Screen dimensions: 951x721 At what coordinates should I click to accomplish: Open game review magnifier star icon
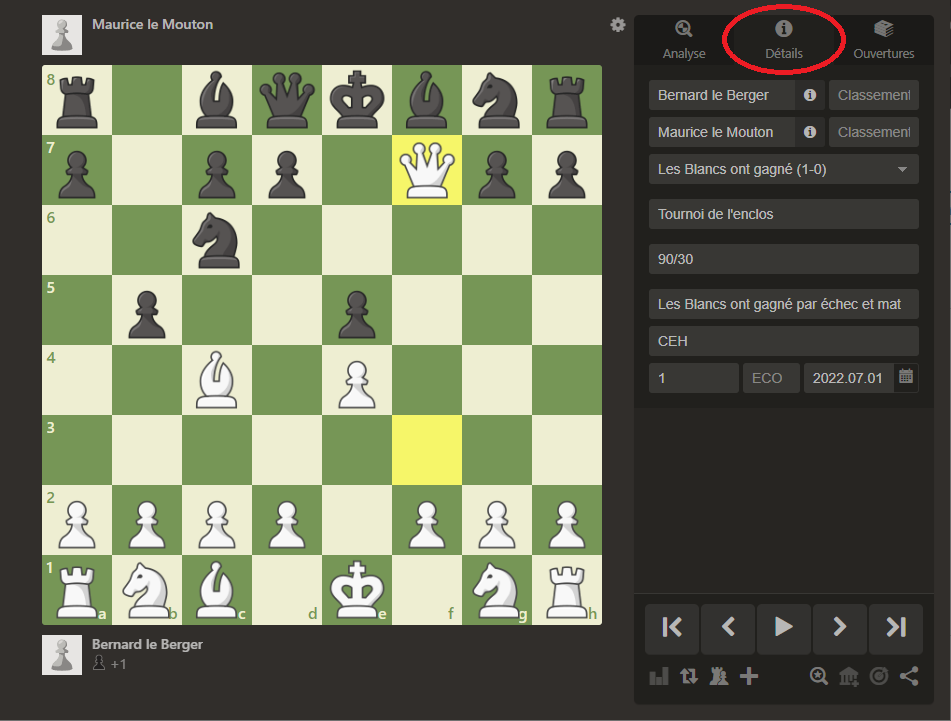point(819,677)
